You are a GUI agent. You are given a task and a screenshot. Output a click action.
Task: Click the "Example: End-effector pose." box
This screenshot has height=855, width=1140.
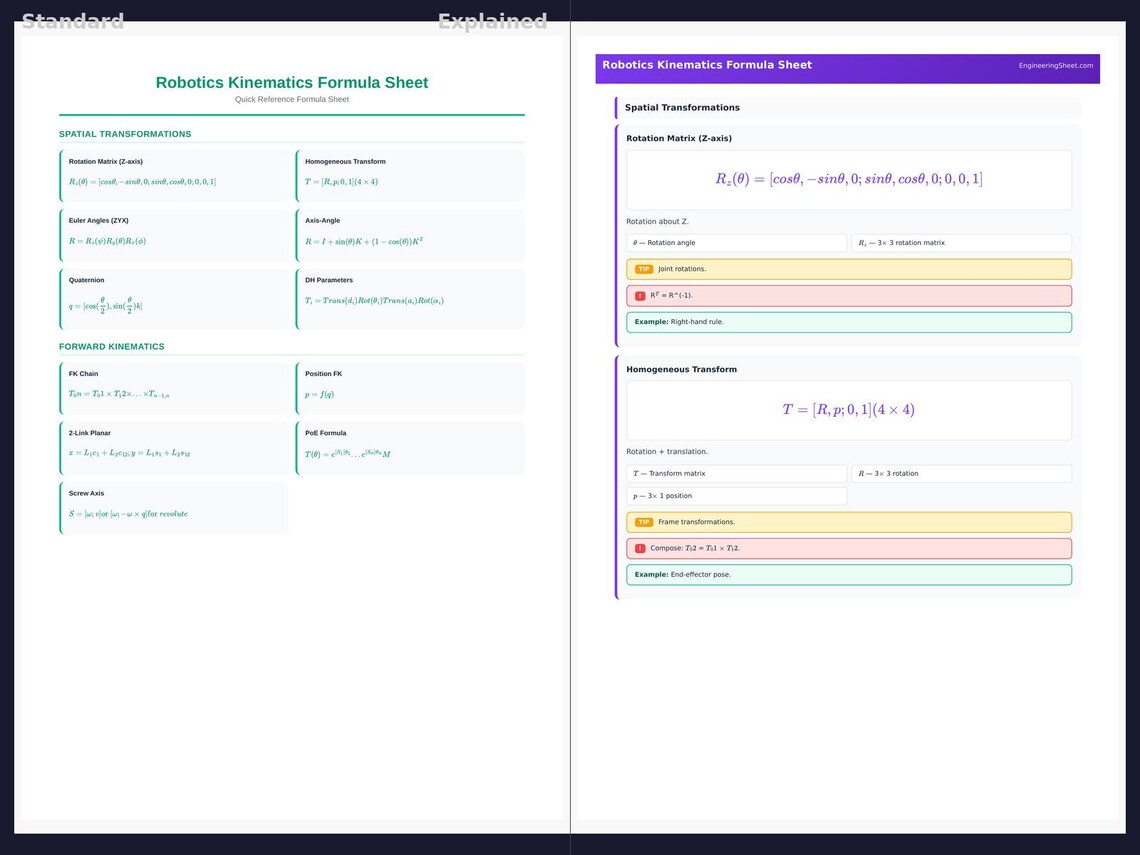(848, 574)
